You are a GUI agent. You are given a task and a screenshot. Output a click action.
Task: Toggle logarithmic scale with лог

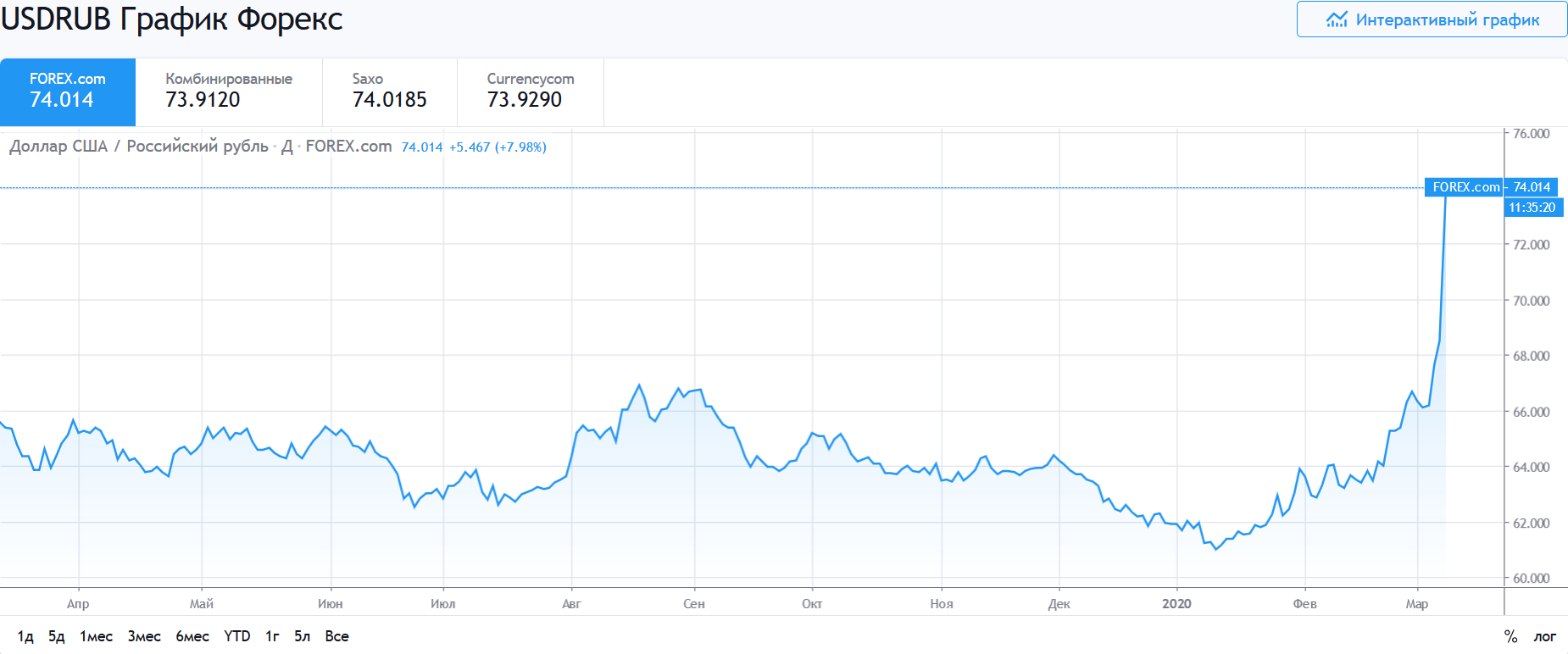(x=1544, y=636)
